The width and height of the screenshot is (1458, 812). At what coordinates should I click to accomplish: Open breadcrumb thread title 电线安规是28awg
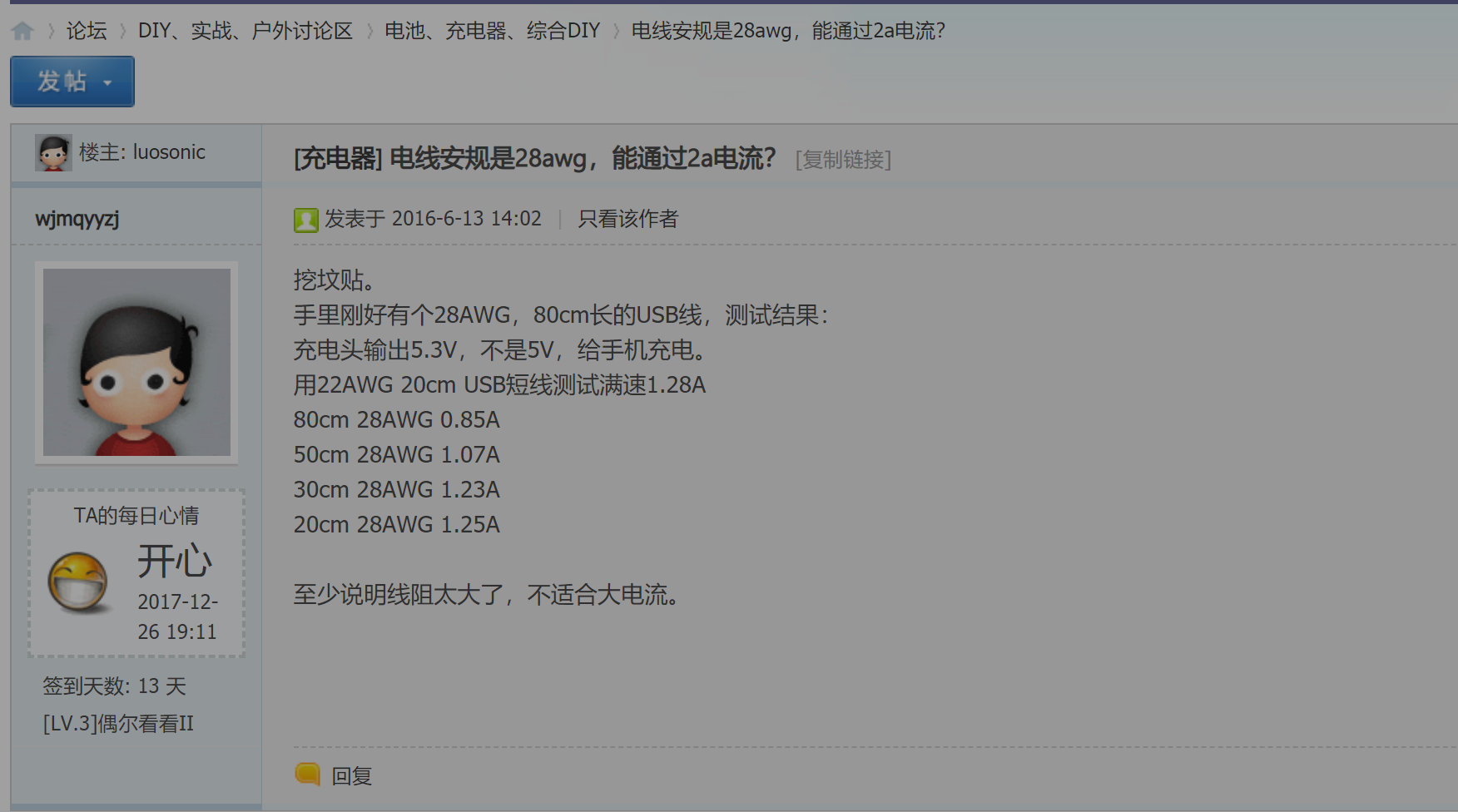(788, 31)
